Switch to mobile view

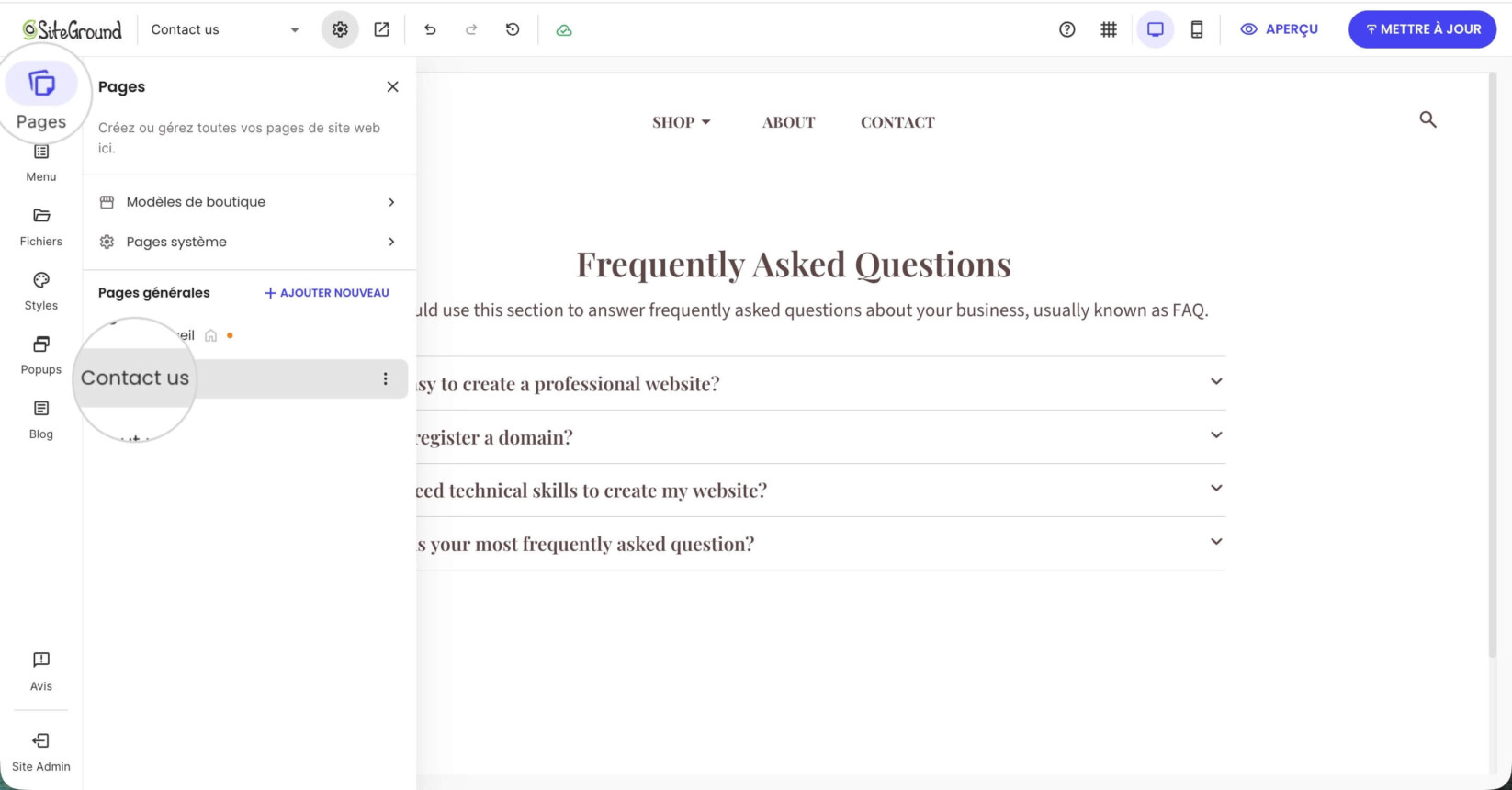click(1197, 29)
